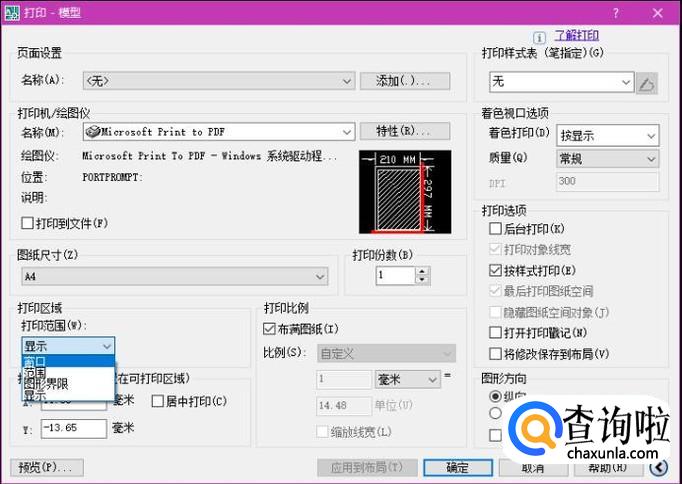
Task: Toggle 打印对象线宽 checkbox
Action: (x=495, y=250)
